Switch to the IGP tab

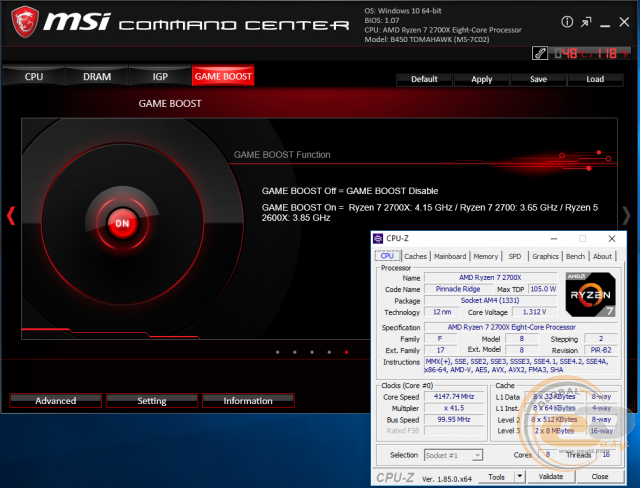coord(160,76)
